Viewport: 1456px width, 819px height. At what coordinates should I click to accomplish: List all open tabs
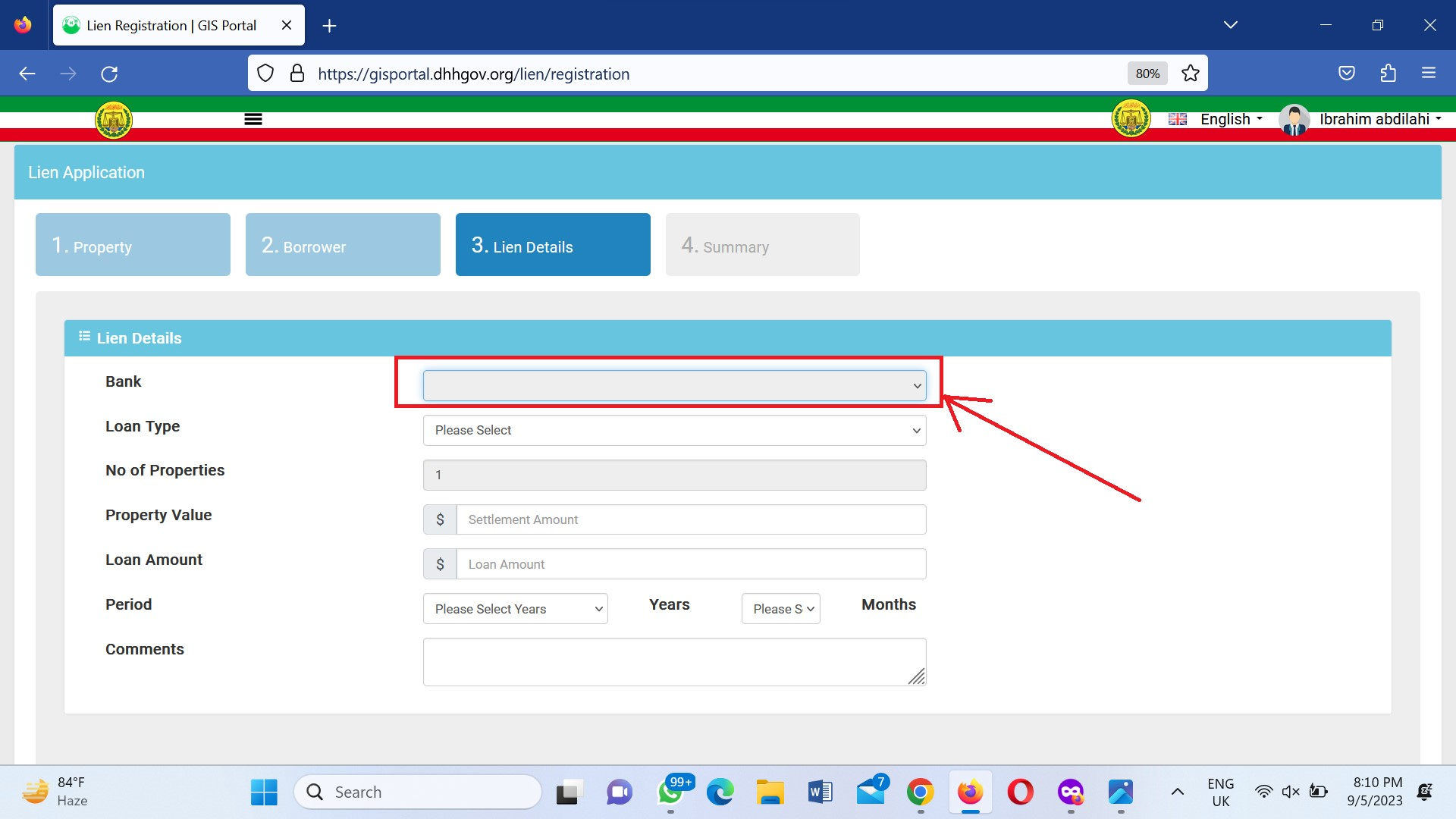(x=1231, y=25)
